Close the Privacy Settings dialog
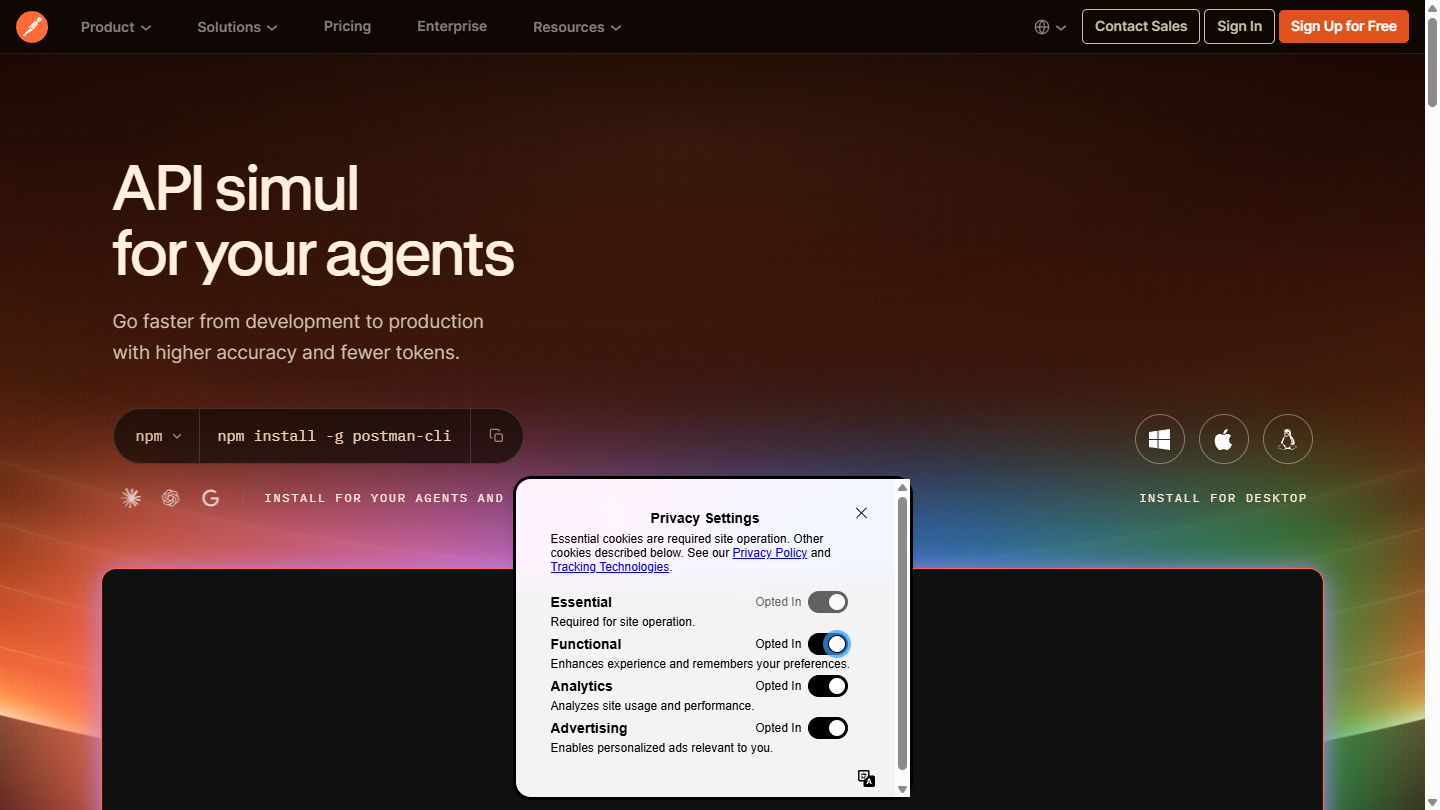 pos(861,513)
